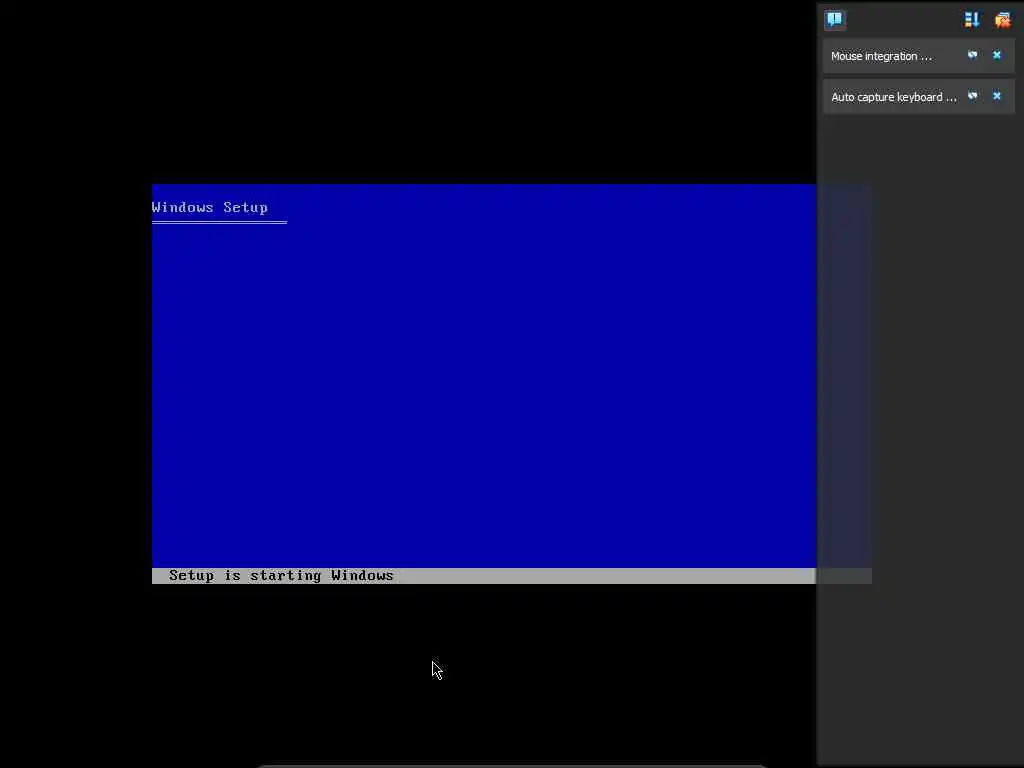1024x768 pixels.
Task: Click the Mouse integration do-not-show-again icon
Action: [972, 56]
